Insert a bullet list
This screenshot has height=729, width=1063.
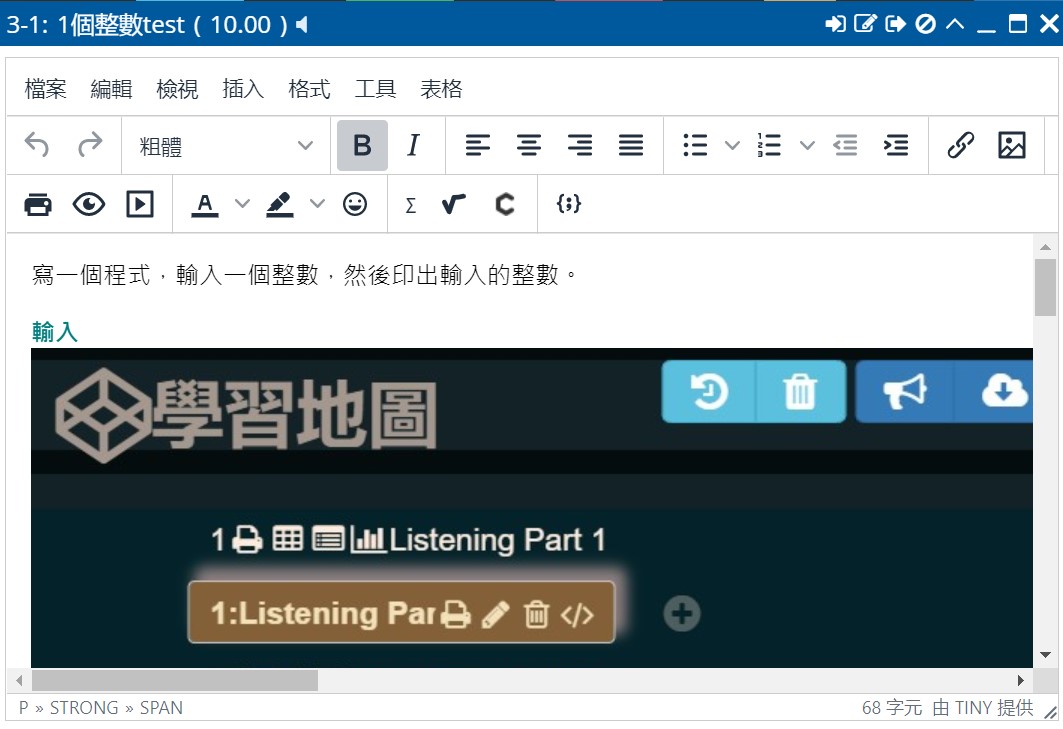(x=696, y=145)
